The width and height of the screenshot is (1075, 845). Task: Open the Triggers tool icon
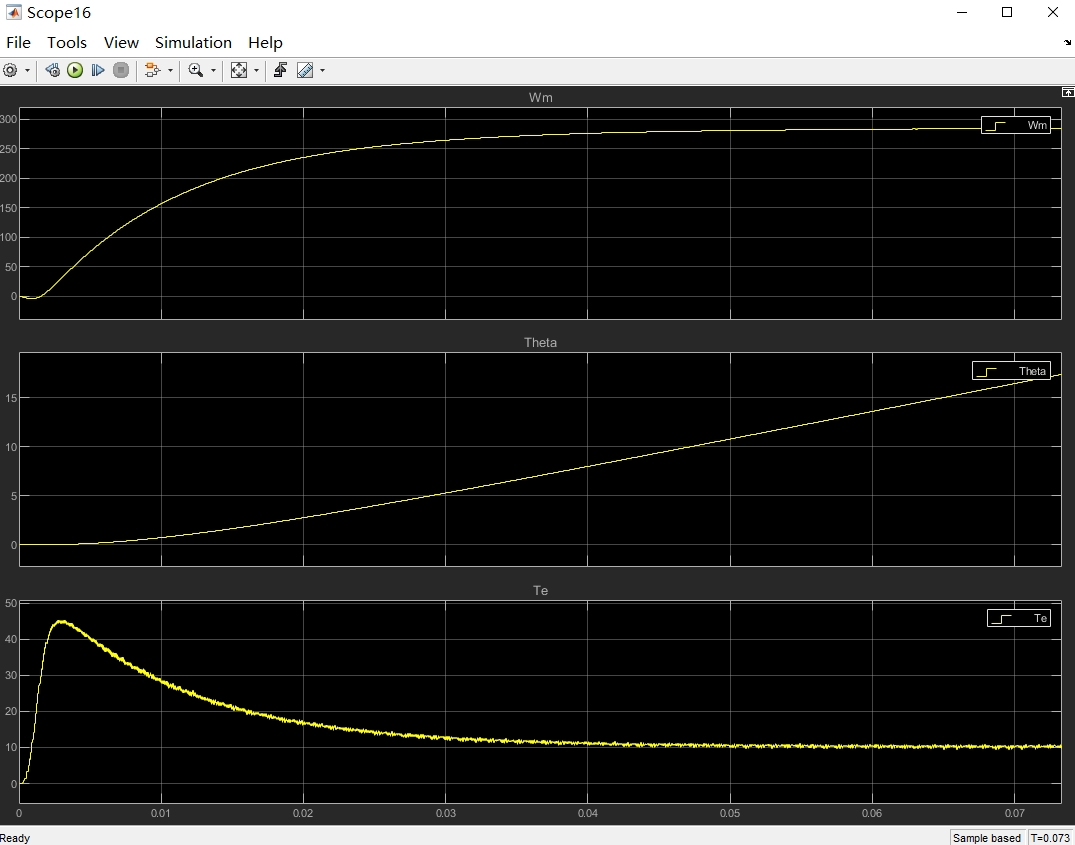point(280,70)
